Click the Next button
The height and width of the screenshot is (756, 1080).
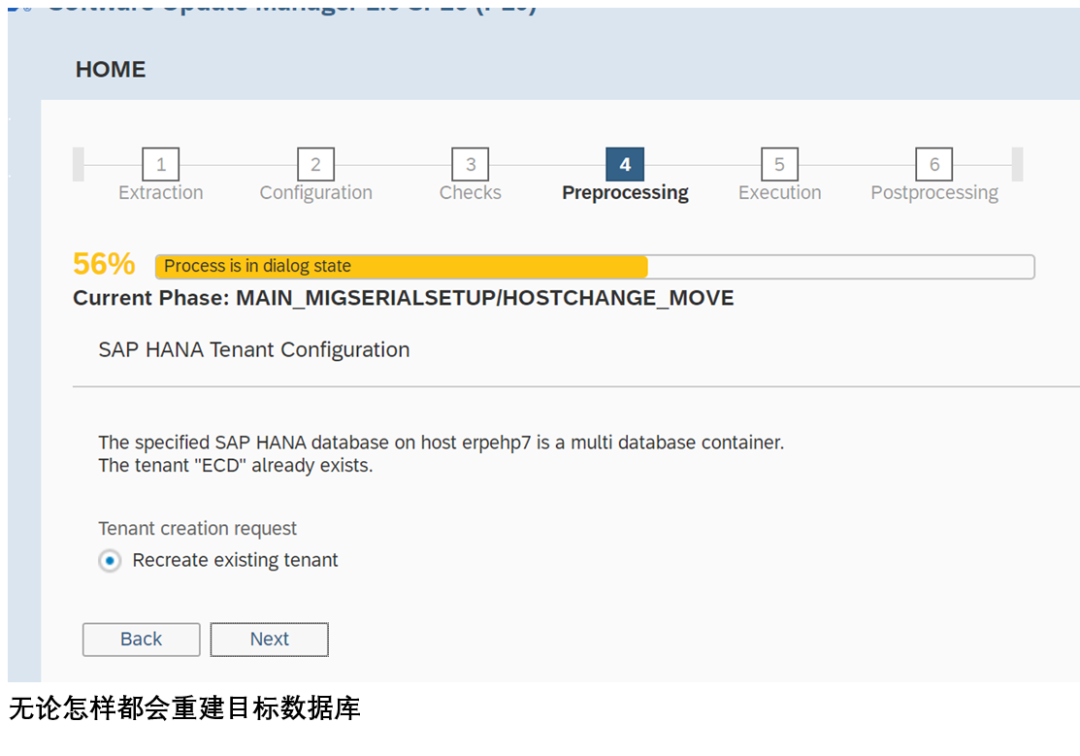coord(269,639)
